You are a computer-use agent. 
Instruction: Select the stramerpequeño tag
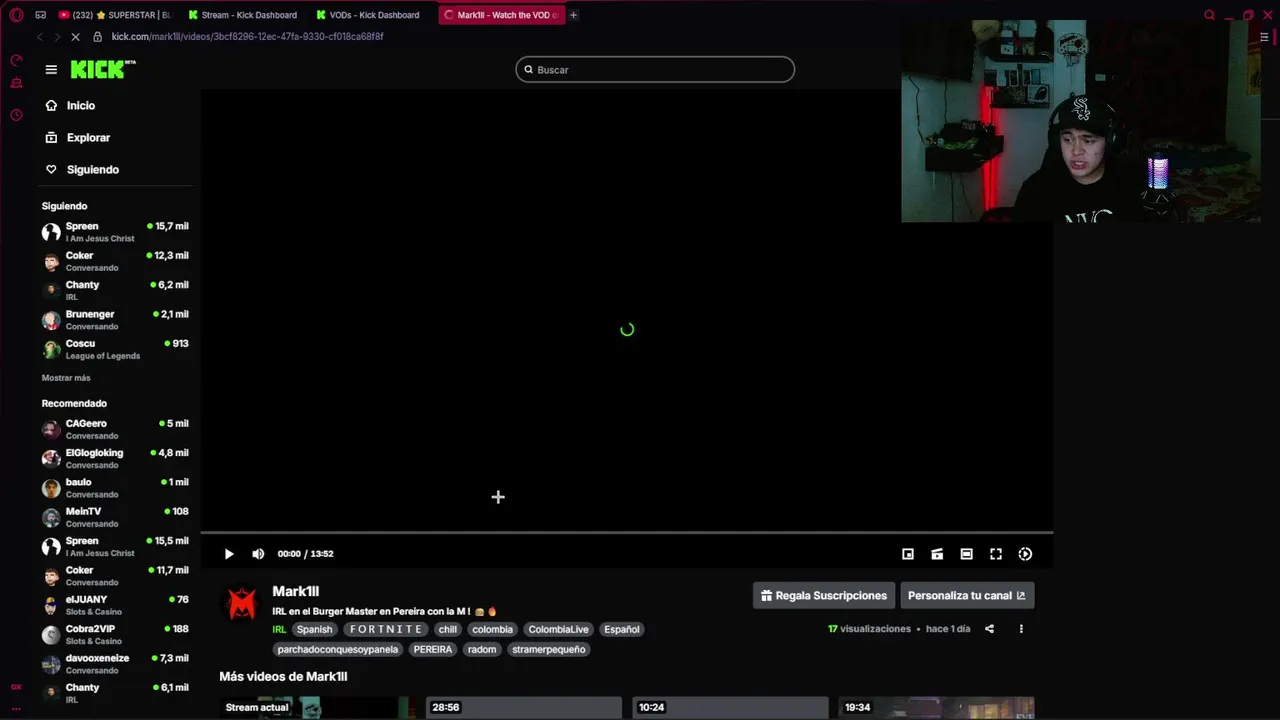click(x=548, y=649)
